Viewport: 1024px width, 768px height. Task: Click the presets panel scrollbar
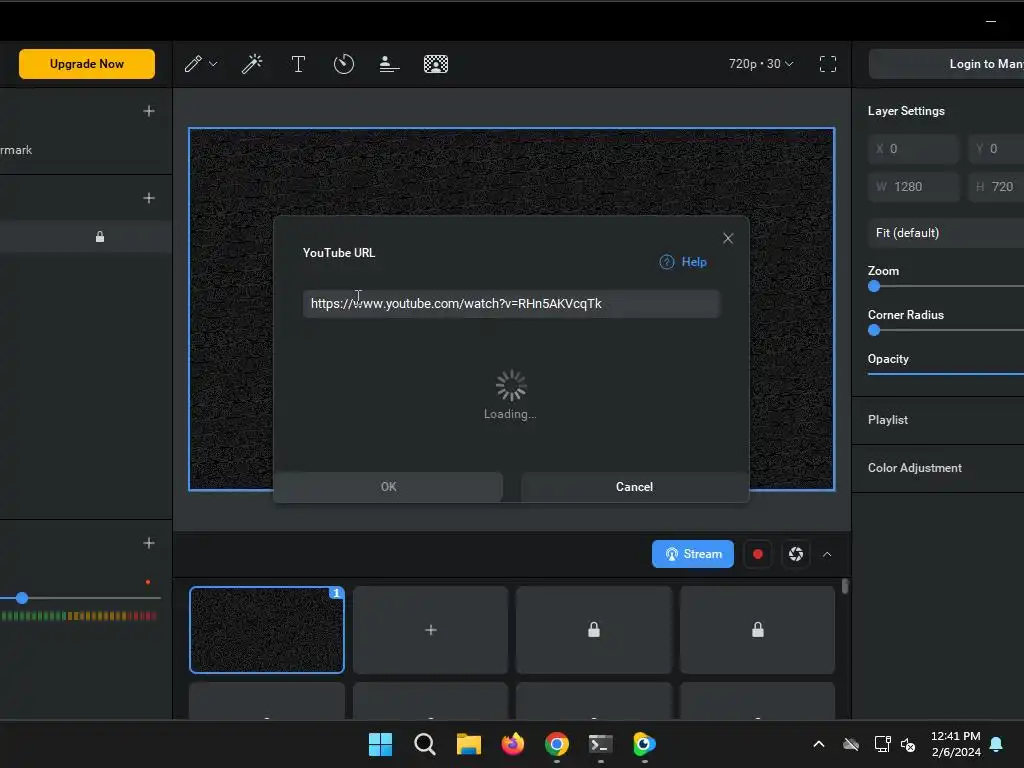845,586
